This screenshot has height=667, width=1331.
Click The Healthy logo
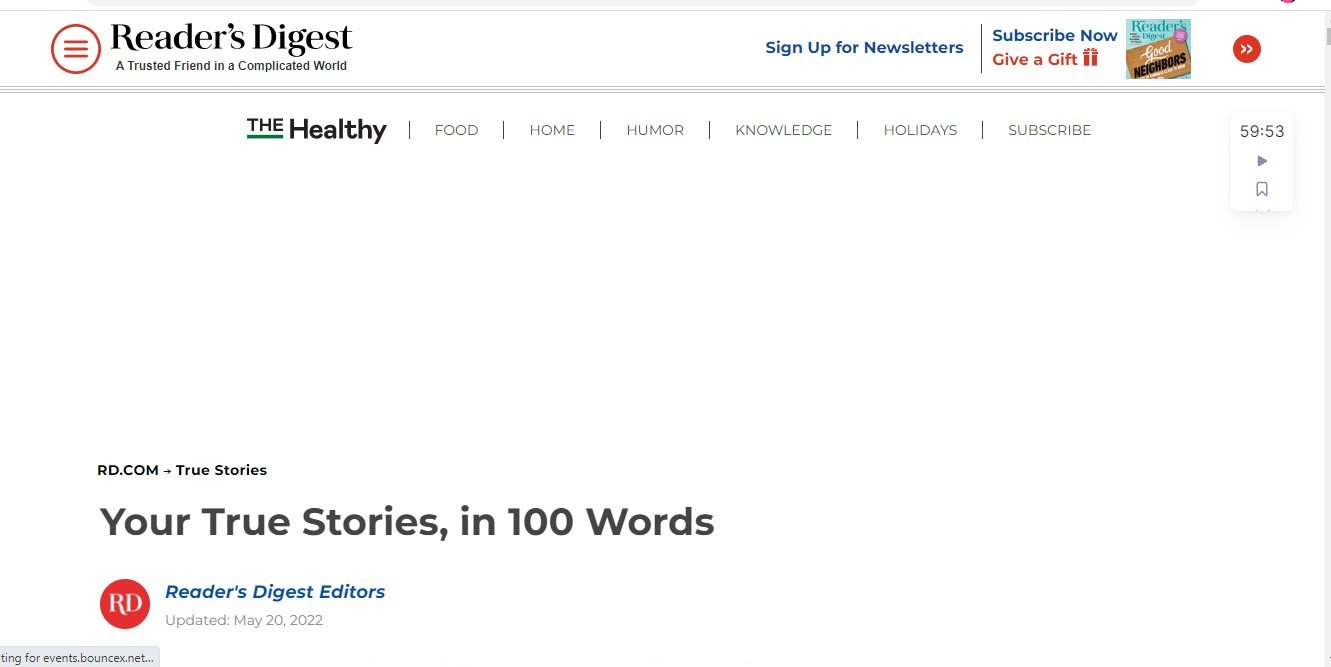[x=316, y=129]
